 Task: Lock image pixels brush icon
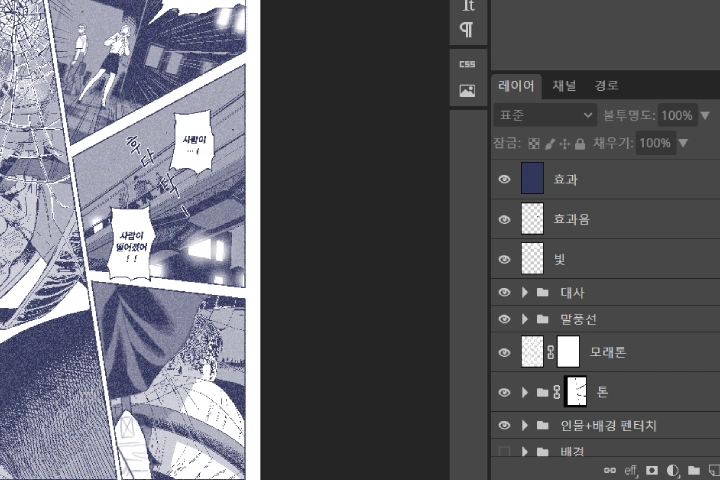pos(550,144)
